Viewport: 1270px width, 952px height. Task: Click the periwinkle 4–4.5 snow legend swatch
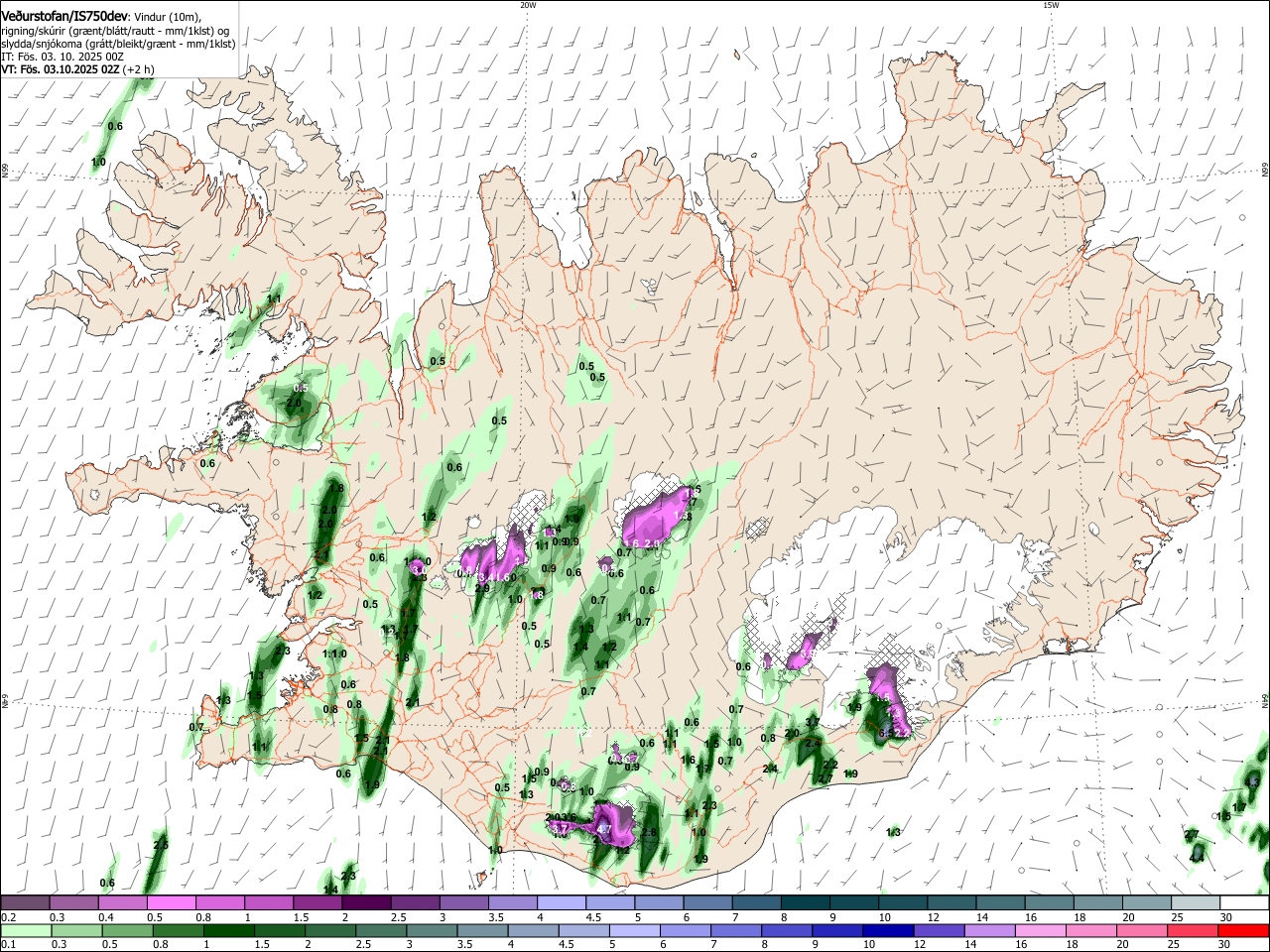pos(562,903)
